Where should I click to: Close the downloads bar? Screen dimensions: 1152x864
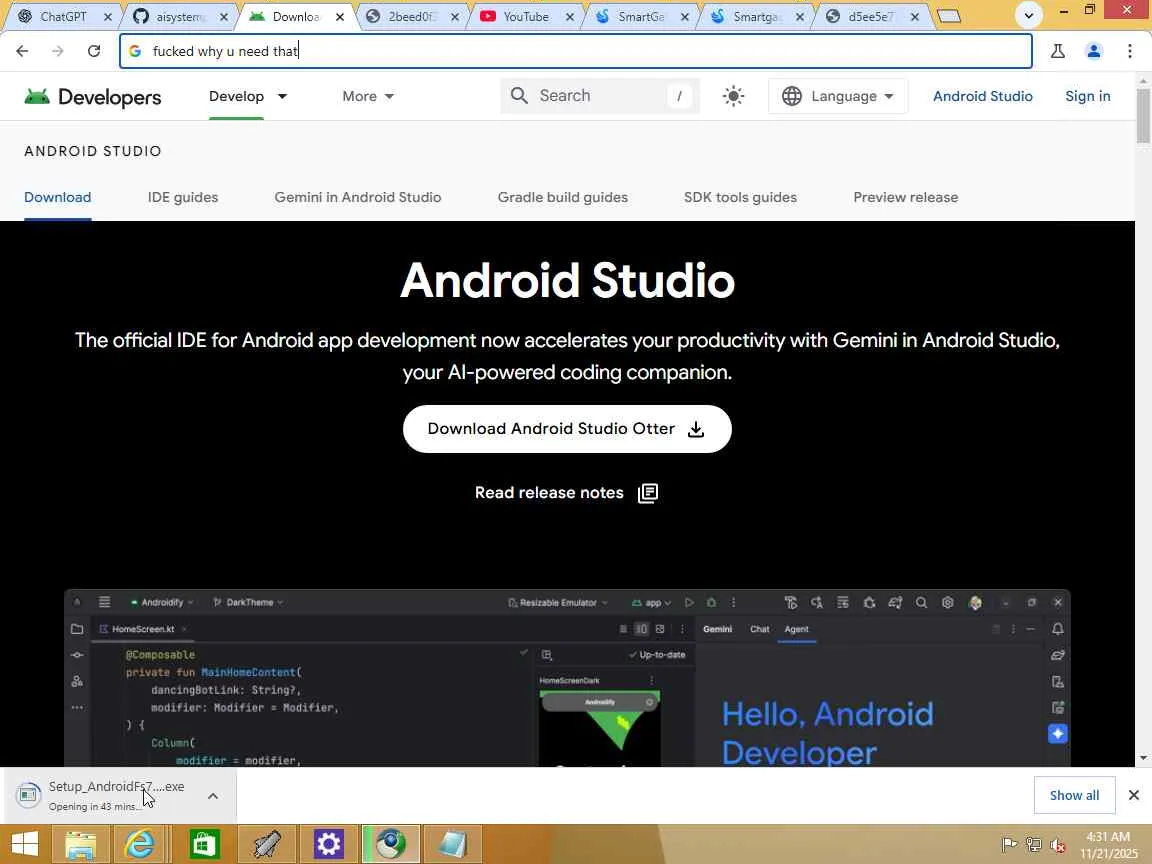(x=1134, y=795)
